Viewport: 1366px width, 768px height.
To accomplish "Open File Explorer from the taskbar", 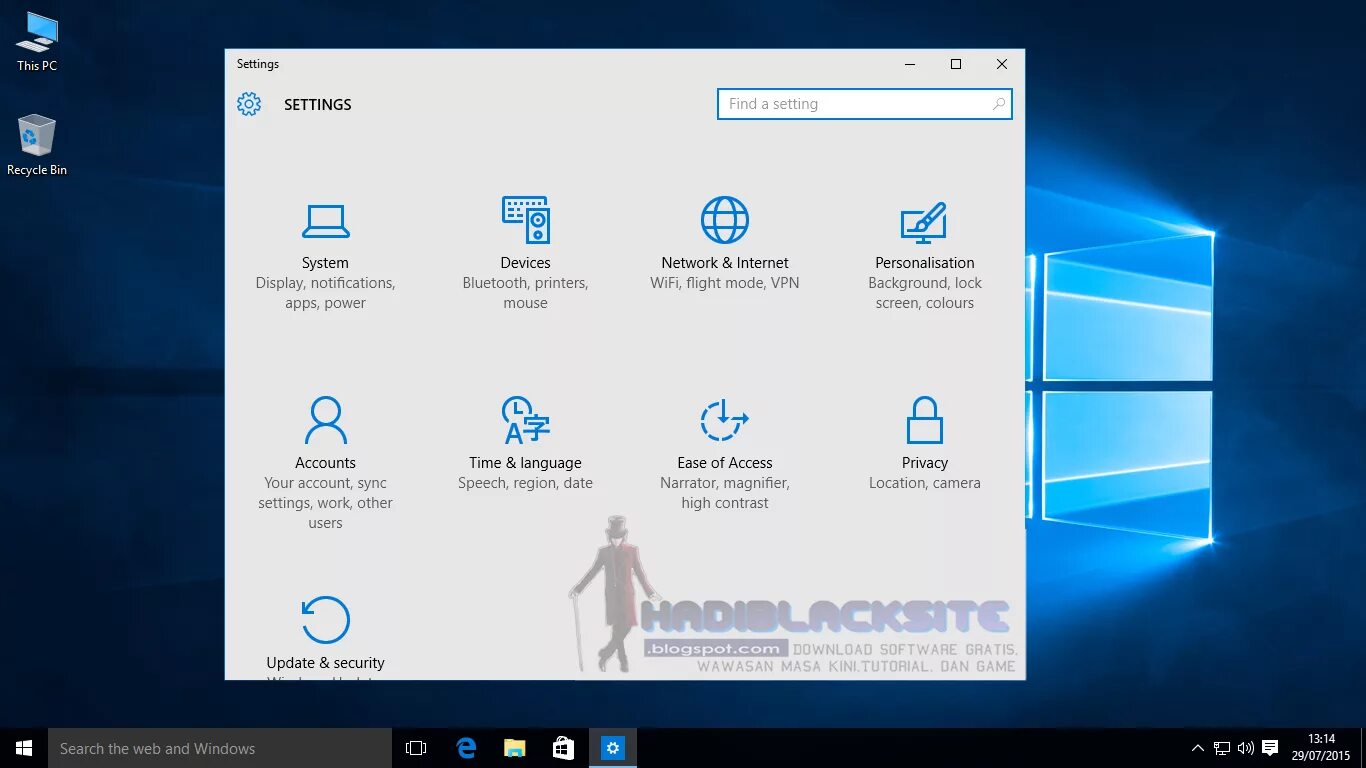I will (x=514, y=748).
